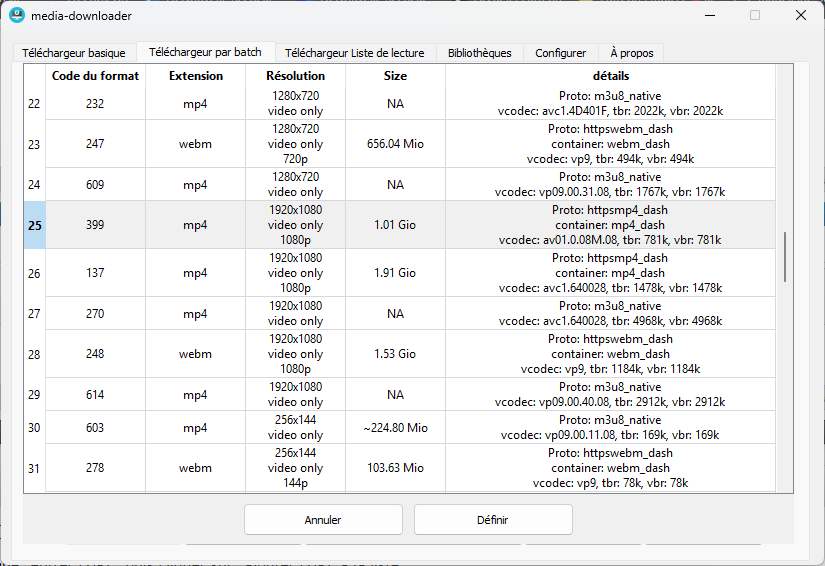Maximize the media-downloader window
825x566 pixels.
(x=755, y=15)
